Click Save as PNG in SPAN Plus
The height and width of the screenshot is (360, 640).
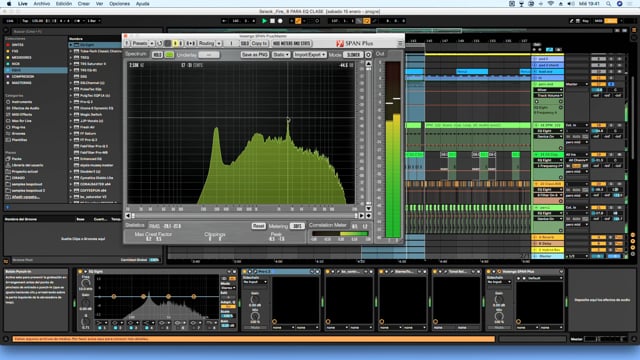tap(255, 55)
